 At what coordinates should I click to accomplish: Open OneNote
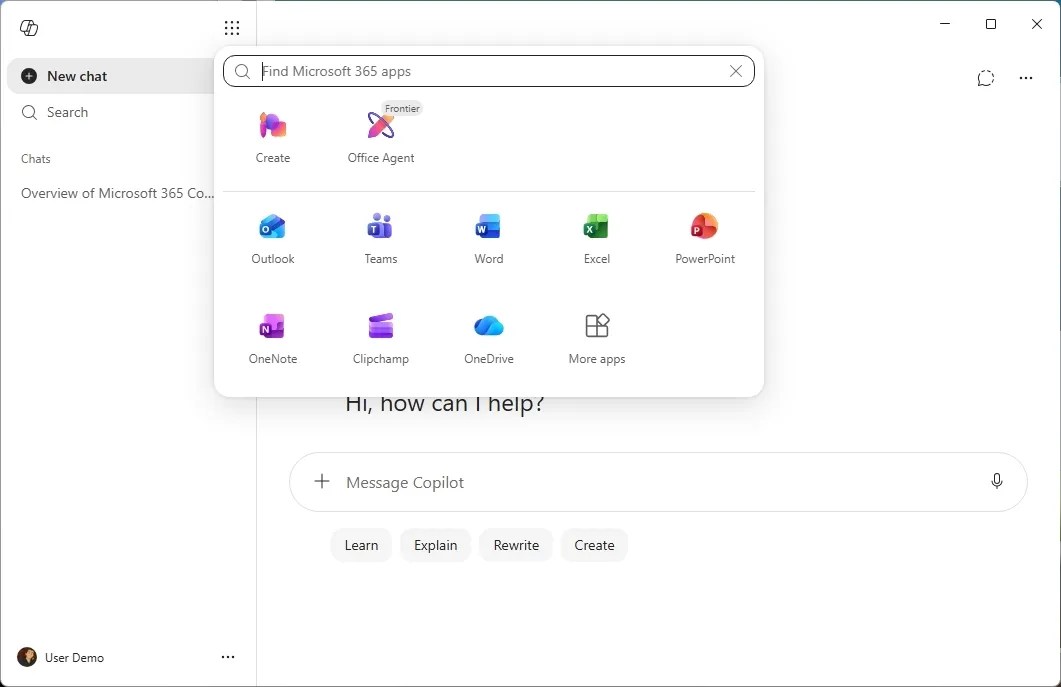pyautogui.click(x=273, y=338)
